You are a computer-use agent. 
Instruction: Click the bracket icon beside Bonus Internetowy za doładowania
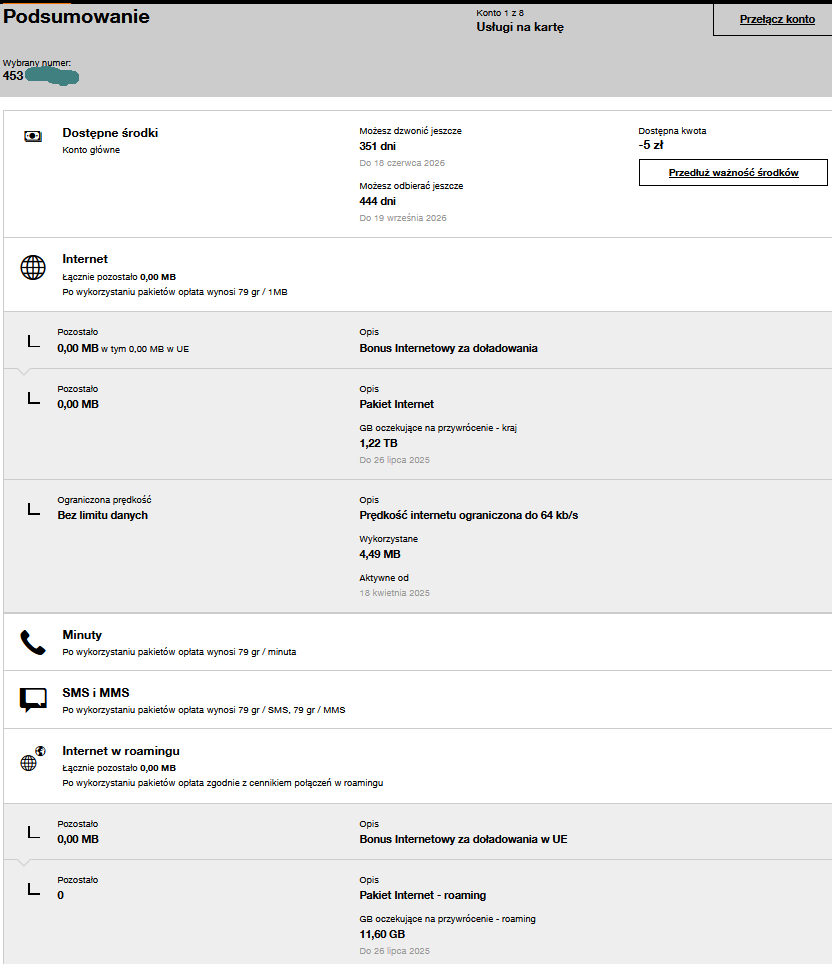(x=34, y=341)
